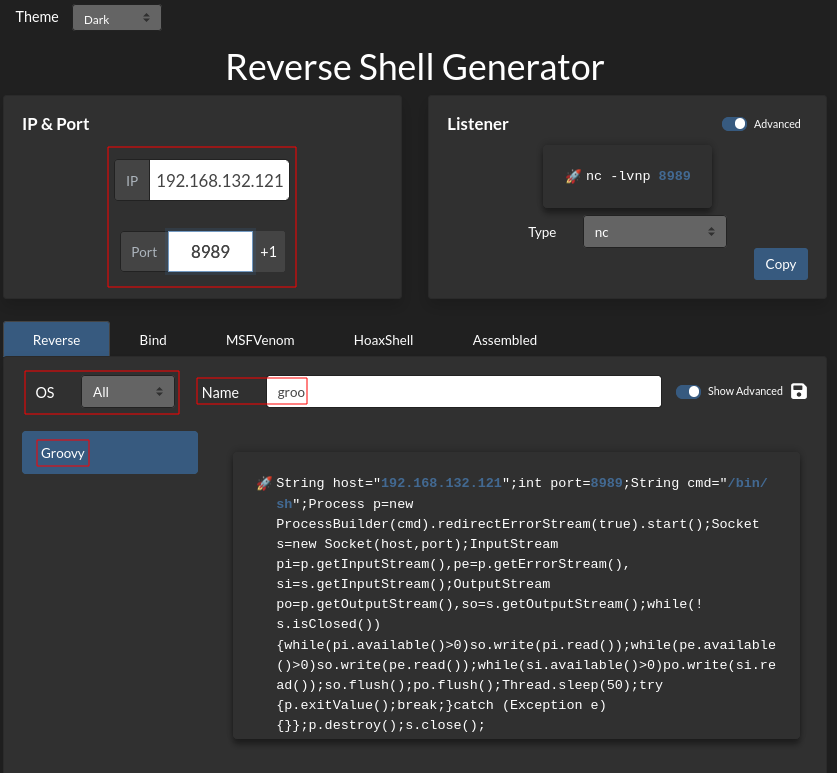Open the OS filter dropdown
This screenshot has width=837, height=773.
pyautogui.click(x=128, y=392)
